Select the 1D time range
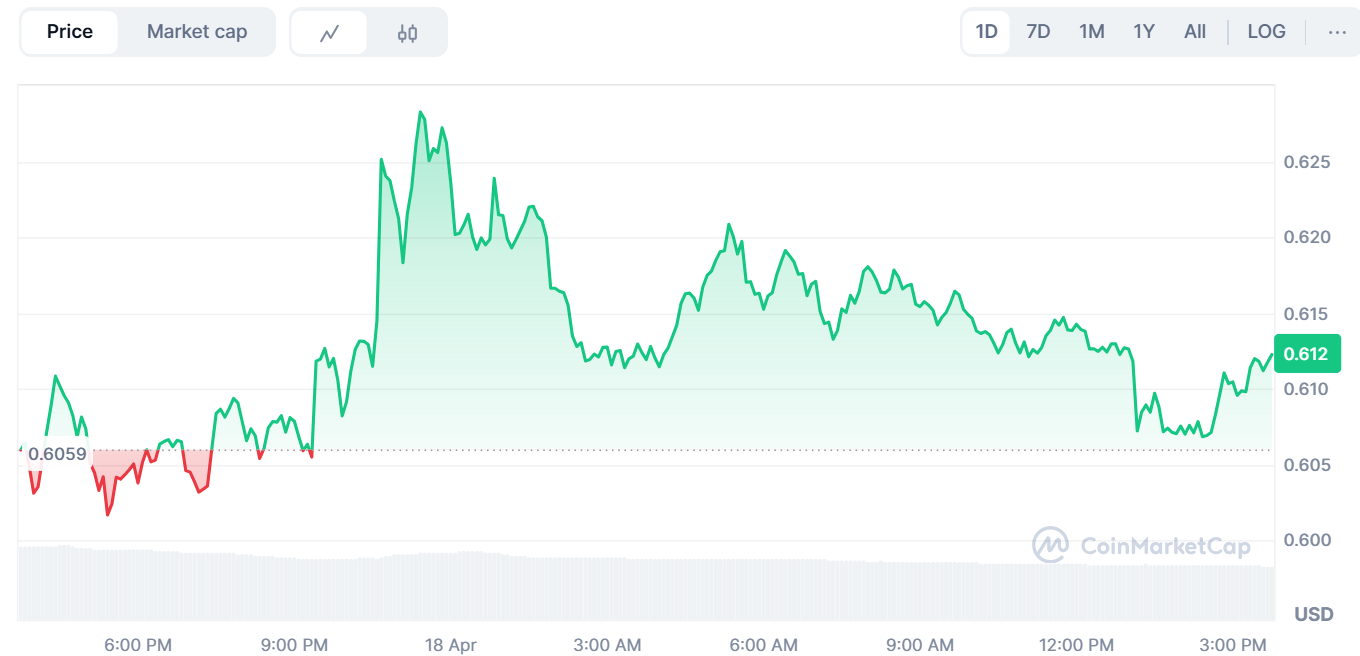 coord(986,32)
